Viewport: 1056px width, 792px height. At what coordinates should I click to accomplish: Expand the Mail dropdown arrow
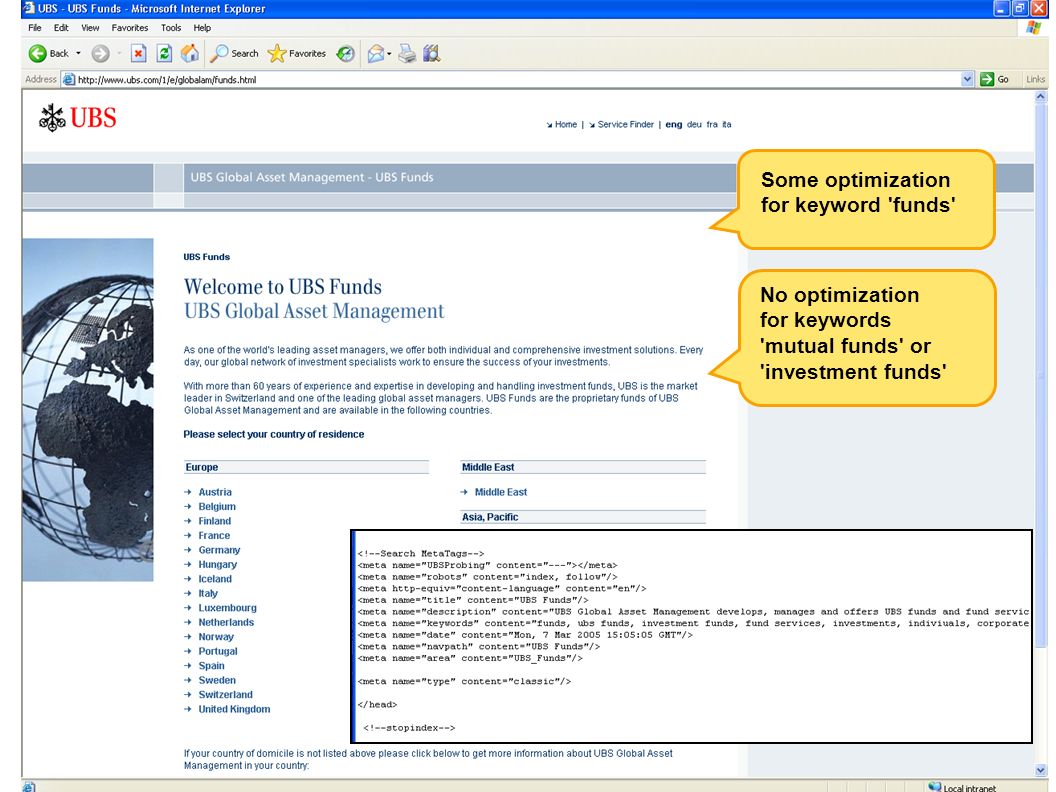point(389,53)
